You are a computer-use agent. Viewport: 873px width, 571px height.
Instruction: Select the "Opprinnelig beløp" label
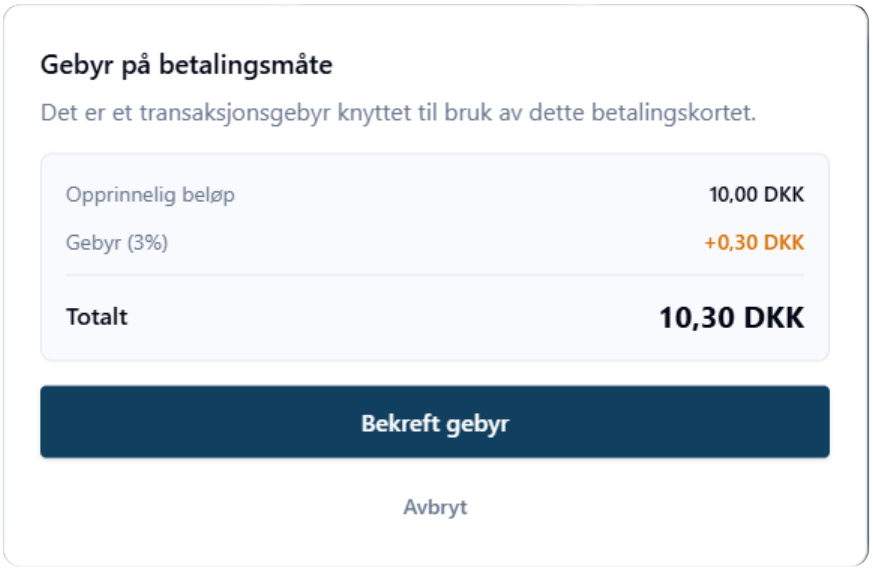point(150,194)
